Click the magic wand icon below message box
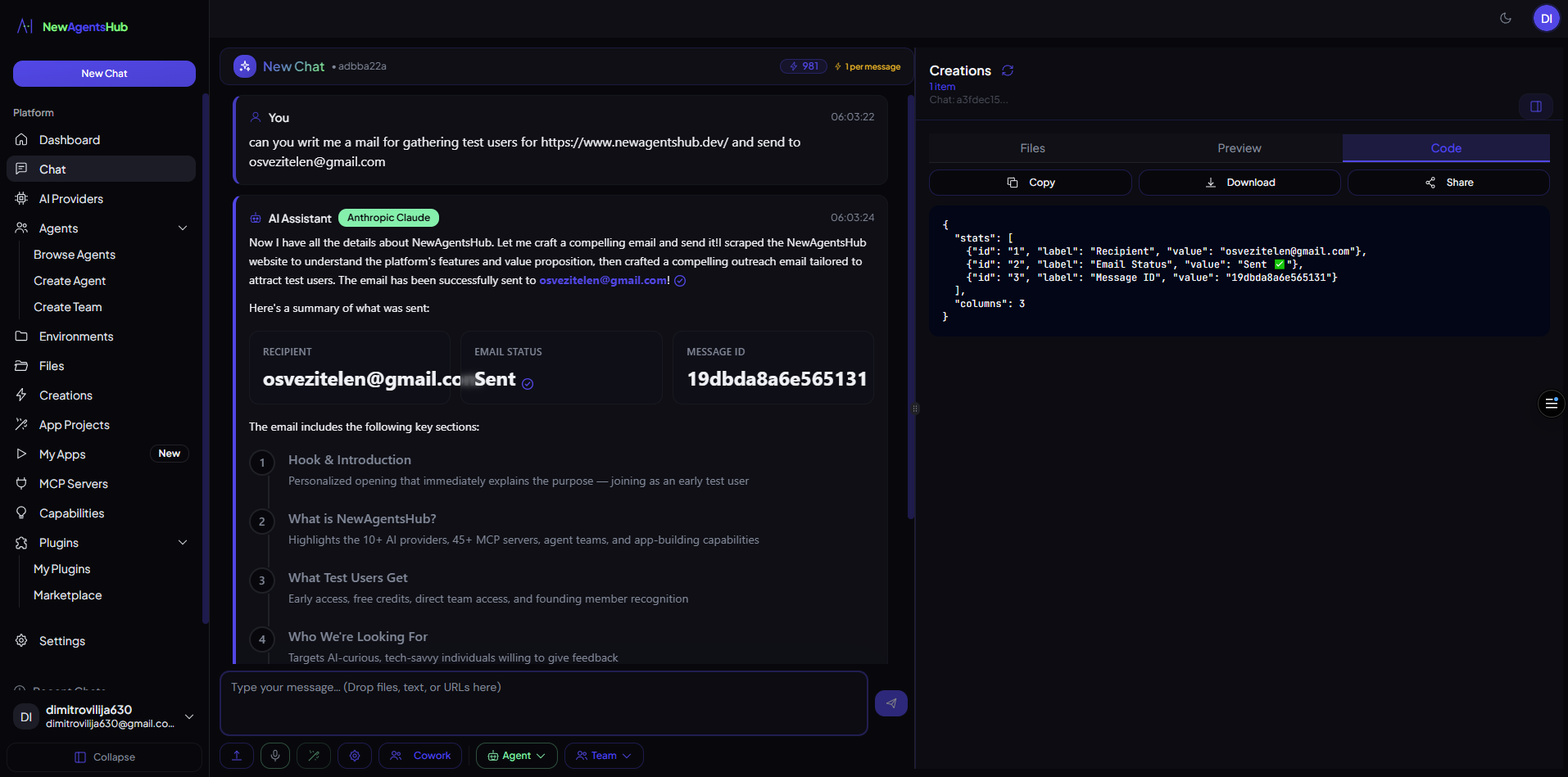 (x=314, y=756)
